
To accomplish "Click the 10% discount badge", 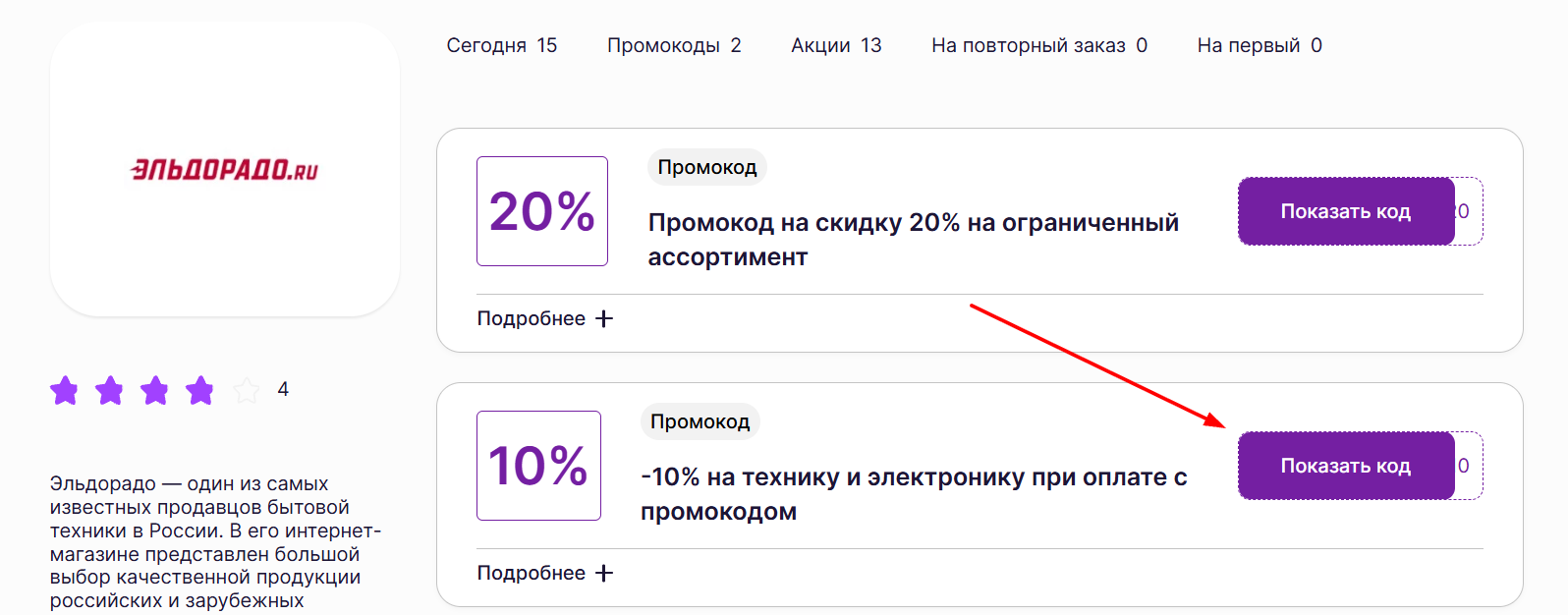I will click(539, 465).
